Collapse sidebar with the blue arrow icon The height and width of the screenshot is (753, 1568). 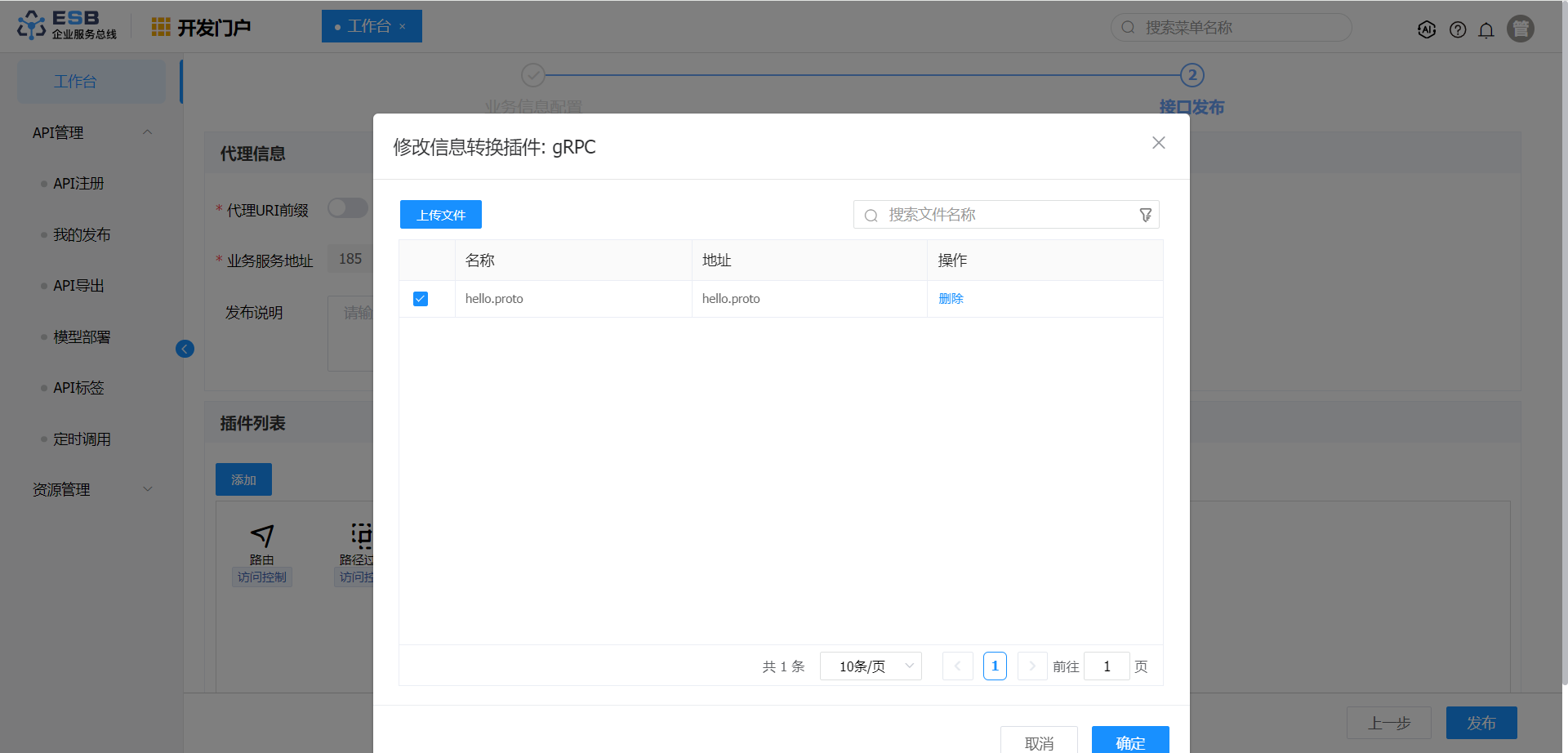[x=185, y=349]
